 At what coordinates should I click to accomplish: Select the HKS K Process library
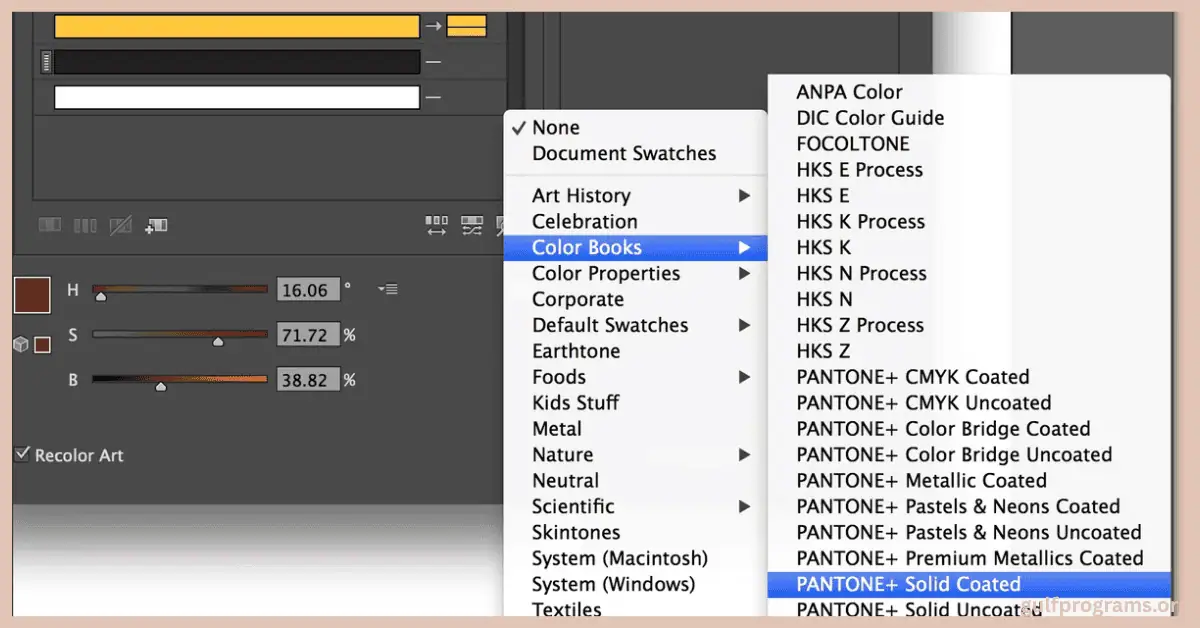pyautogui.click(x=860, y=221)
